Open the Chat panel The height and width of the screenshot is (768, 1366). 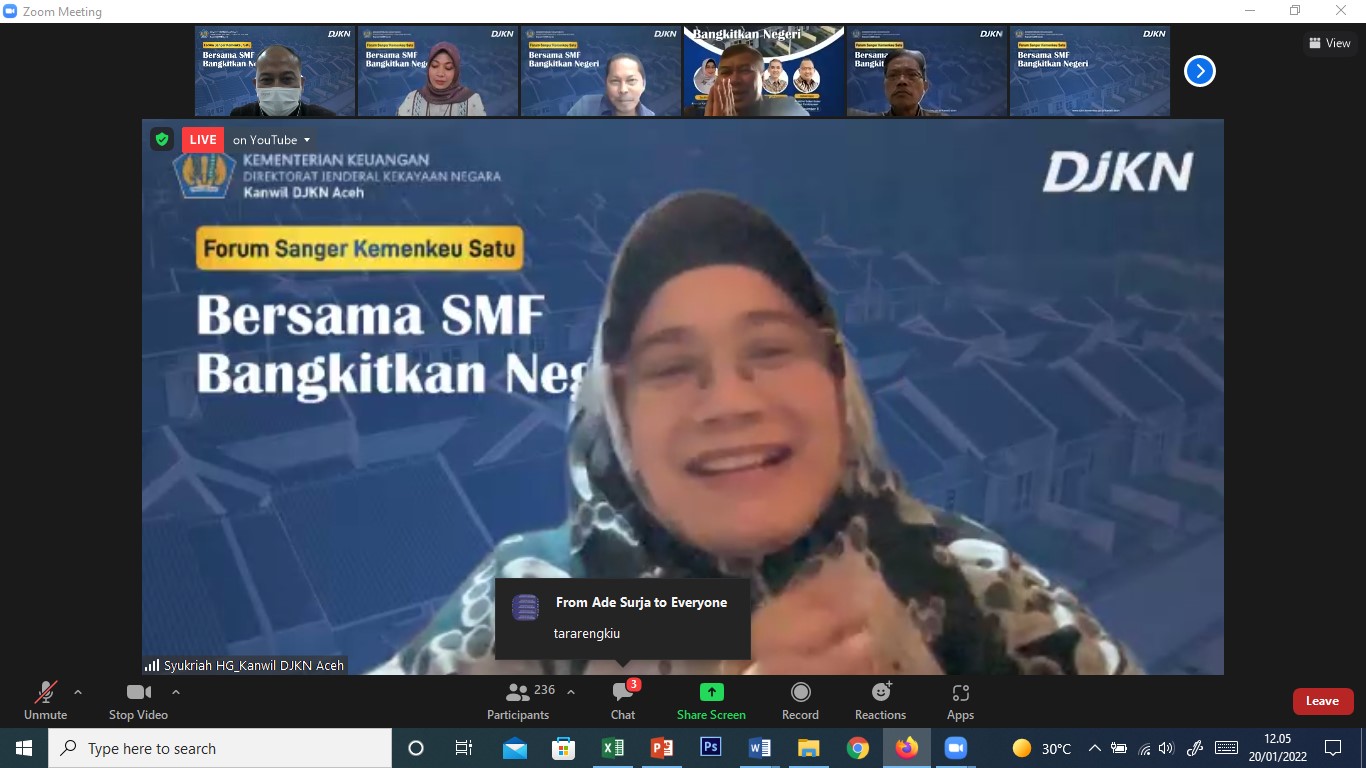(x=623, y=700)
